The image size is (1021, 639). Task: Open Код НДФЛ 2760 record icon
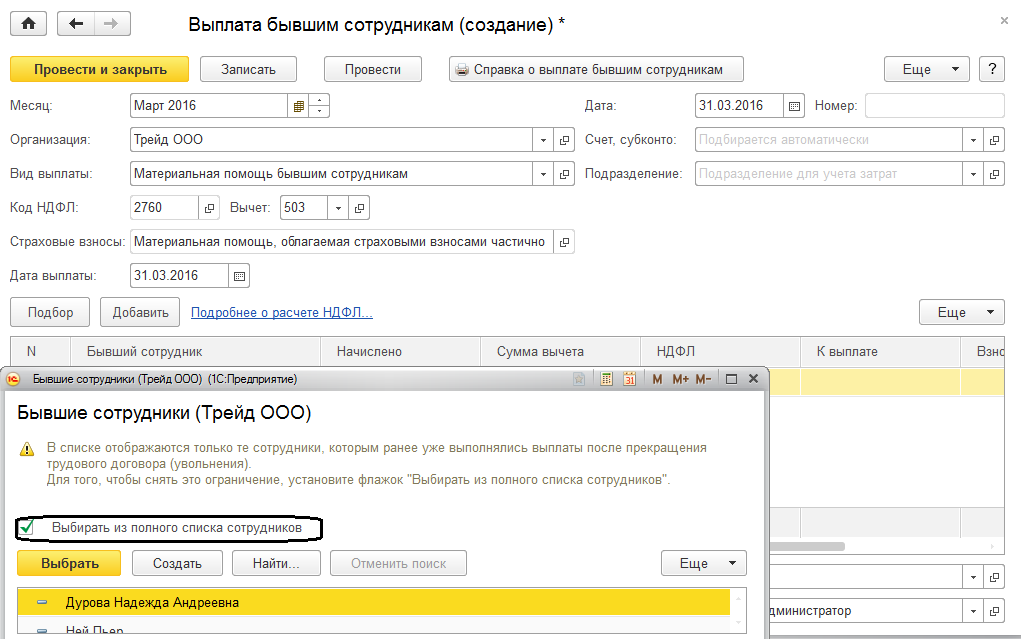pos(210,208)
